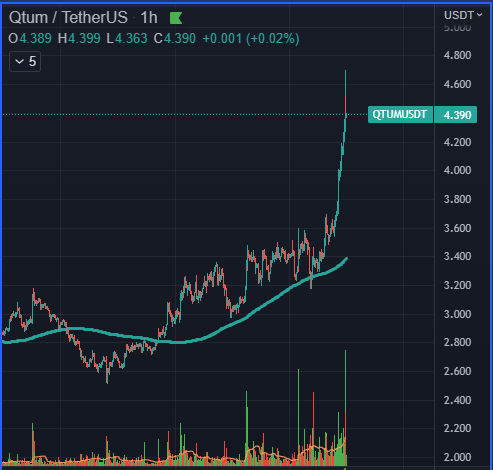
Task: Click the 2.600 price axis label
Action: click(x=457, y=371)
